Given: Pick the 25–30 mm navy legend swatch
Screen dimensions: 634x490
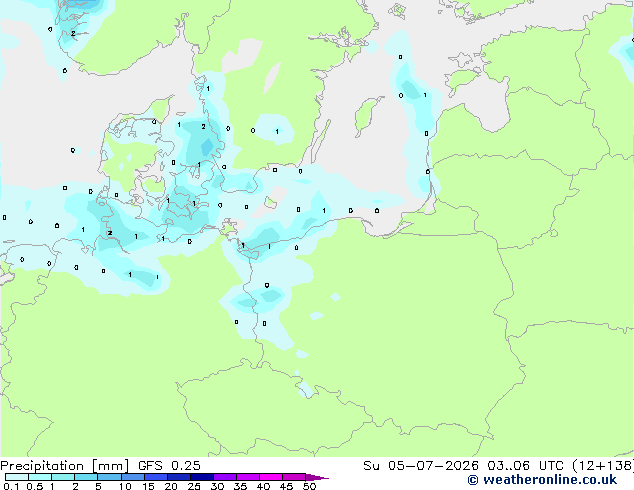Looking at the screenshot, I should [x=202, y=477].
